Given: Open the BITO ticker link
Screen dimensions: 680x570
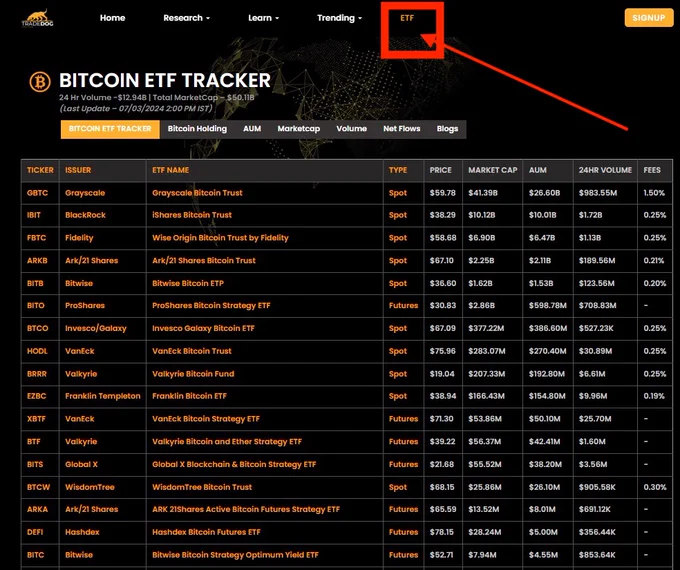Looking at the screenshot, I should tap(36, 305).
